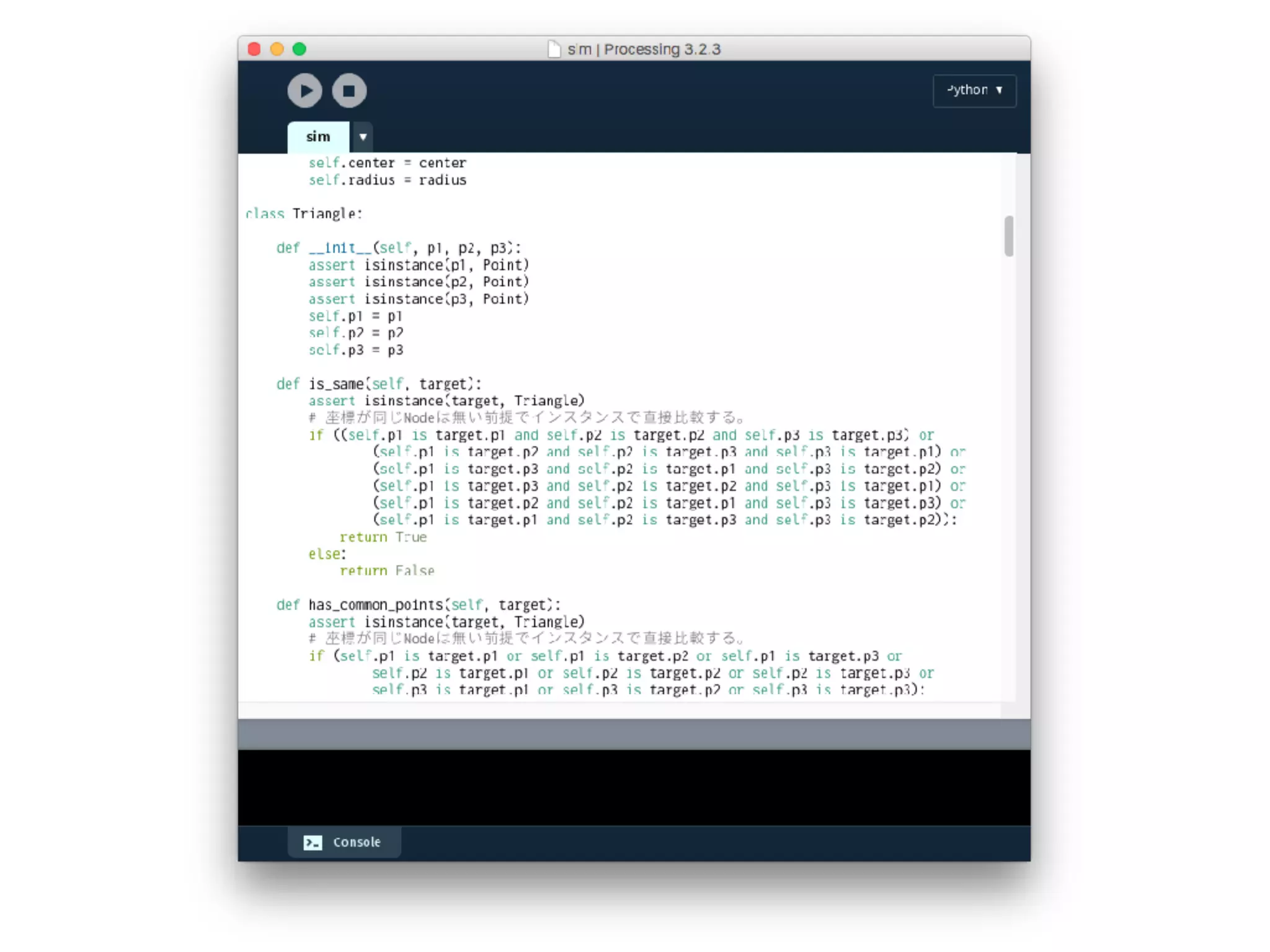1270x952 pixels.
Task: Run the sketch with the Play button
Action: (x=304, y=90)
